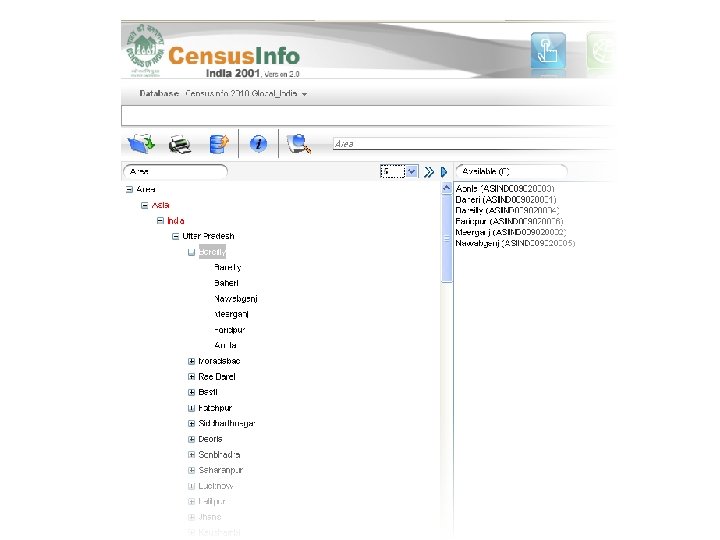Expand the Rae Bareli tree node
The height and width of the screenshot is (540, 720).
click(191, 377)
